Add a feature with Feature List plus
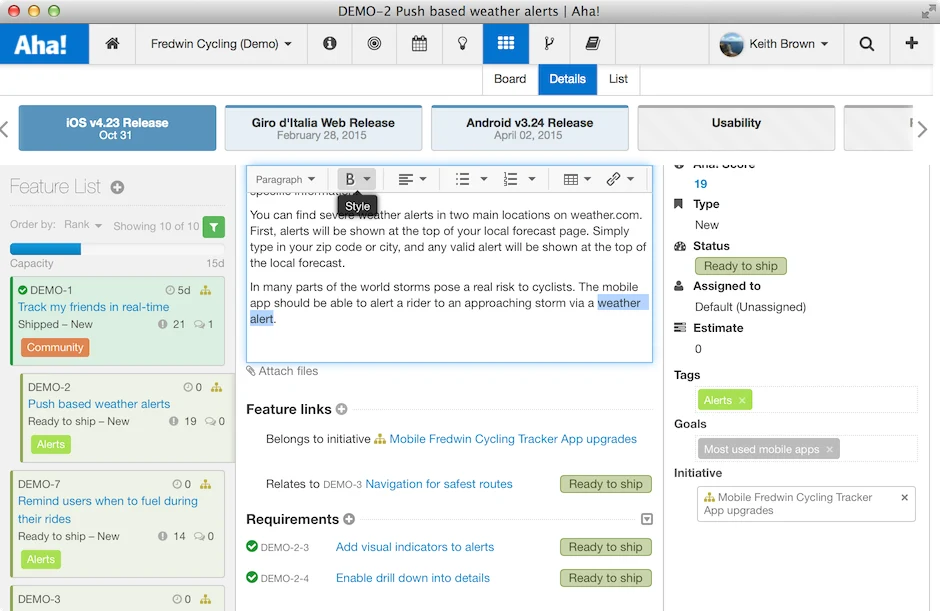 click(118, 188)
